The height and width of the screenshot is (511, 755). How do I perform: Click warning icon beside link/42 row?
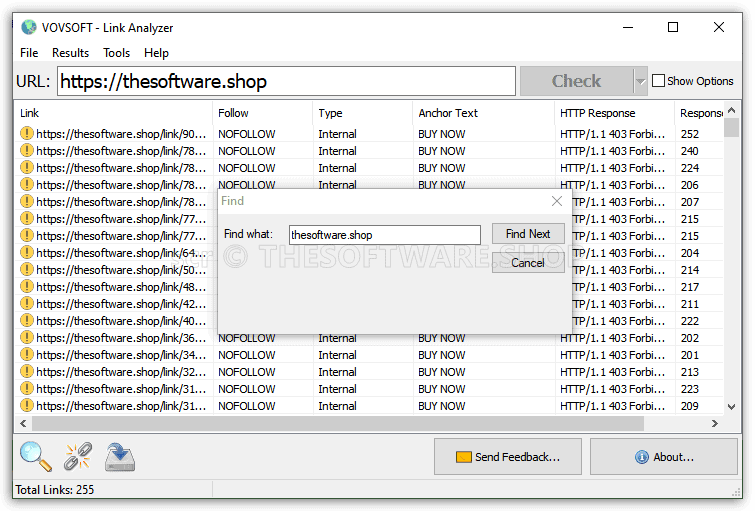pos(26,303)
